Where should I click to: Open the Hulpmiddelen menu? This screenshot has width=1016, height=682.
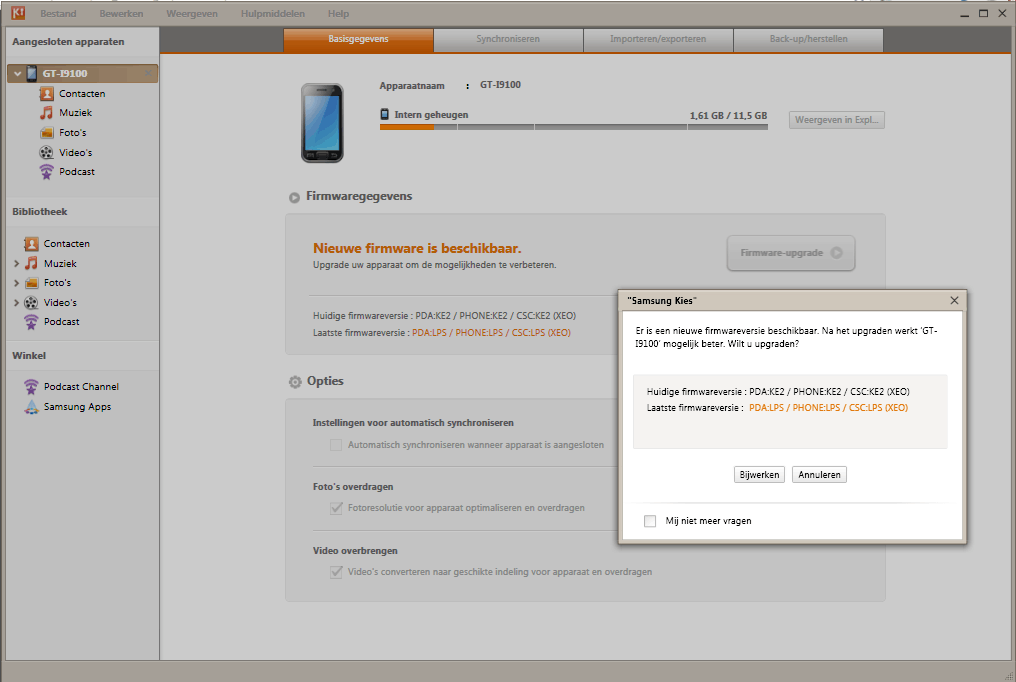(273, 13)
